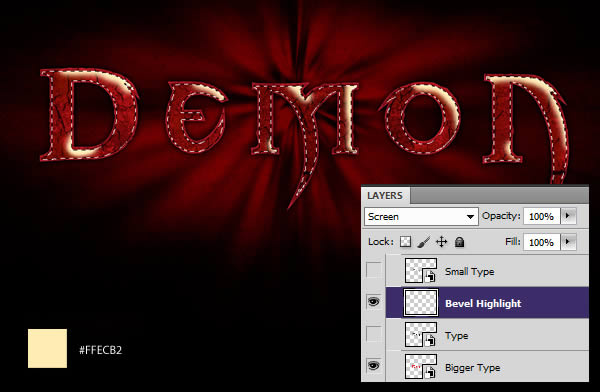Screen dimensions: 600x392
Task: Show the Type layer
Action: 373,334
